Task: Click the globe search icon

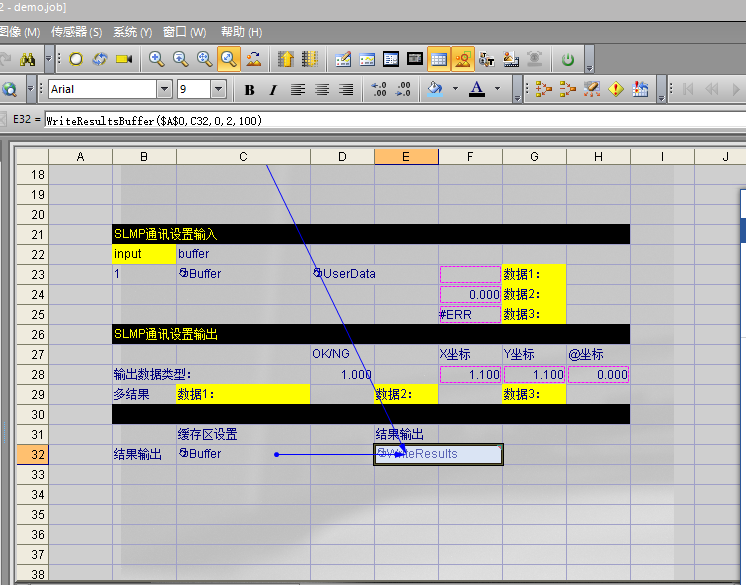Action: point(10,89)
